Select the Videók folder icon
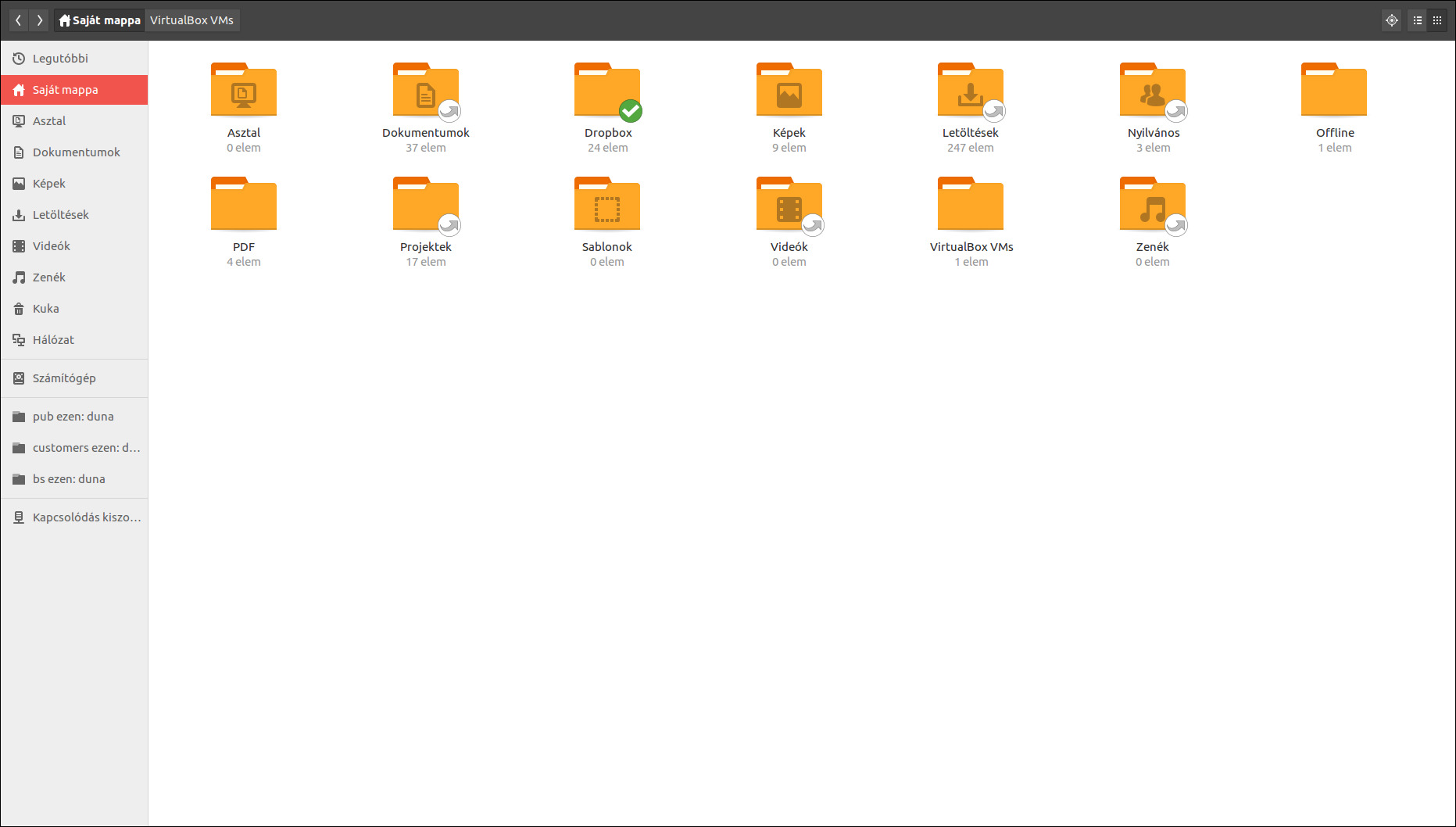 tap(789, 204)
